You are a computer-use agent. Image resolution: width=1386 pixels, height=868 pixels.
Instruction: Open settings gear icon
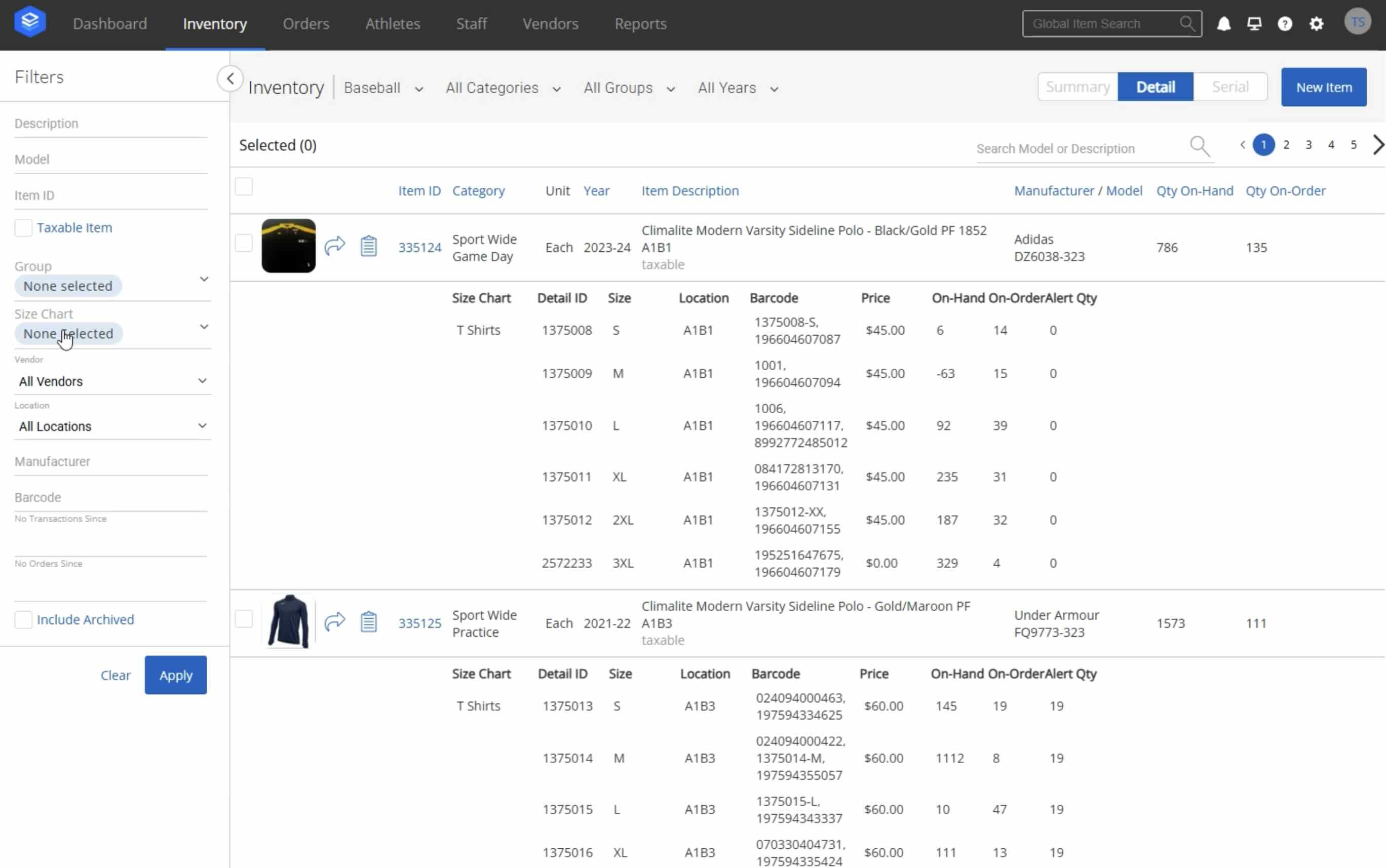[x=1316, y=23]
